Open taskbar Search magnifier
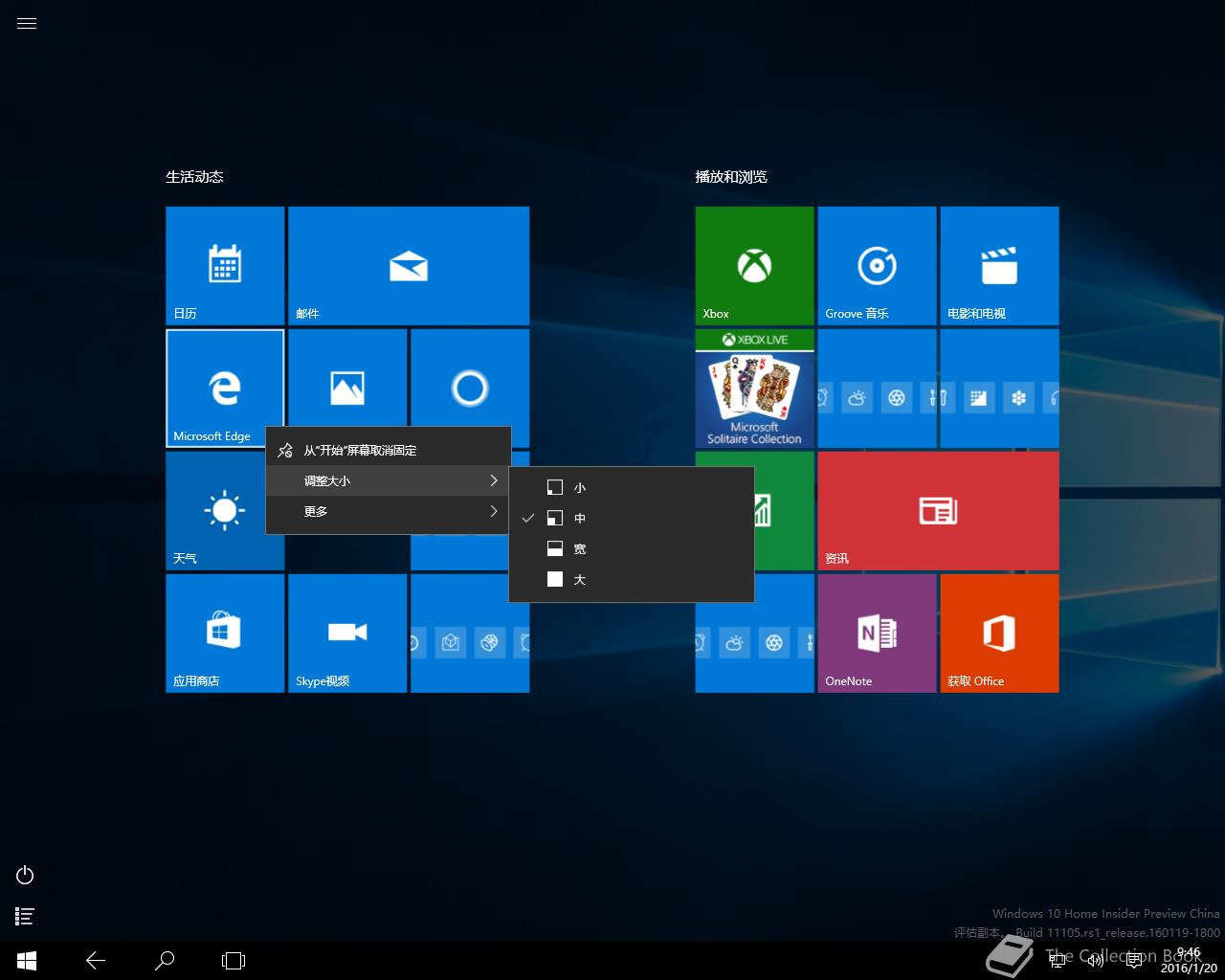Viewport: 1225px width, 980px height. point(165,961)
